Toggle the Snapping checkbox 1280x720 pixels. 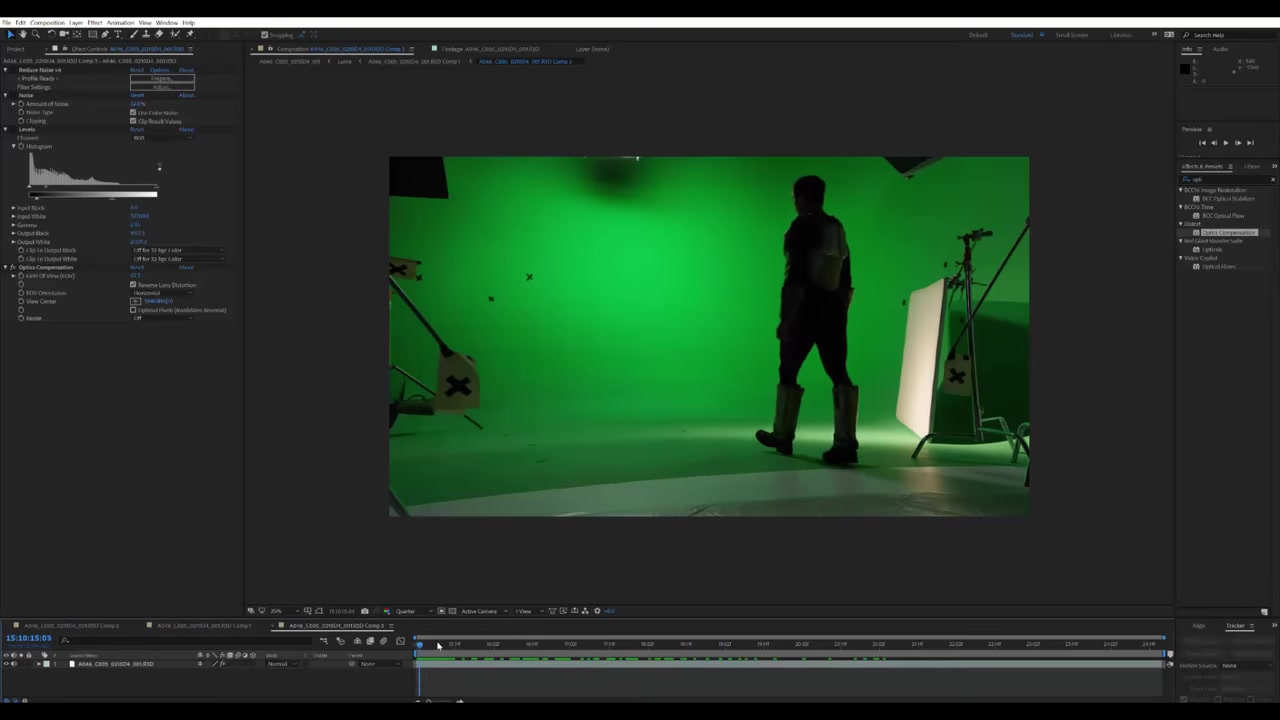click(x=264, y=35)
